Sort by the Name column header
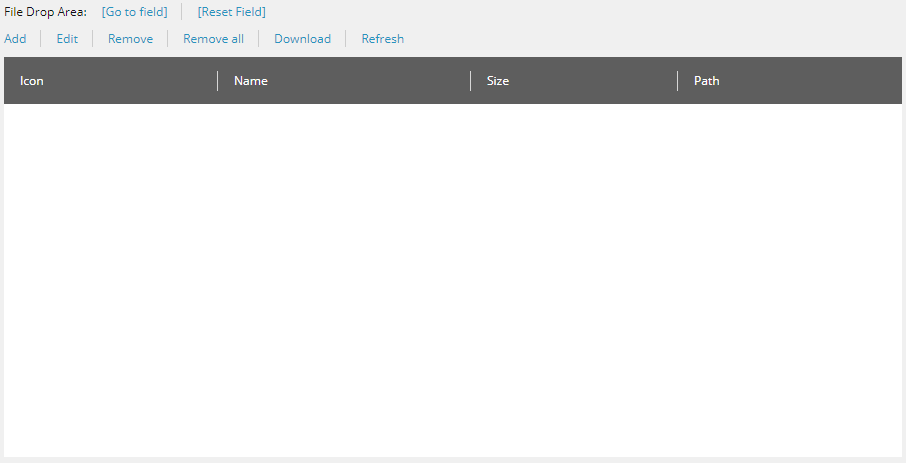Viewport: 906px width, 463px height. tap(250, 81)
